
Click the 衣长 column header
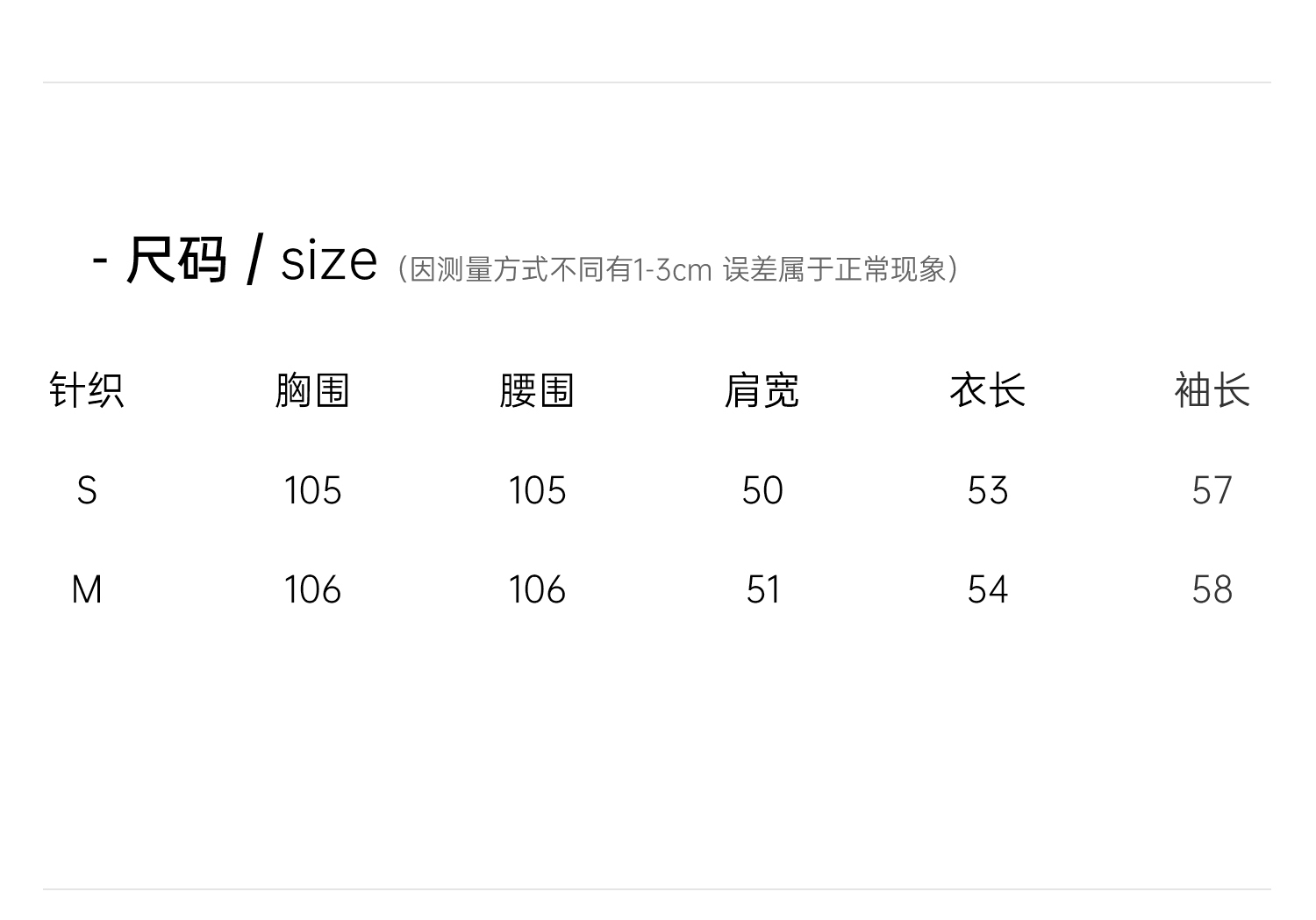(987, 390)
